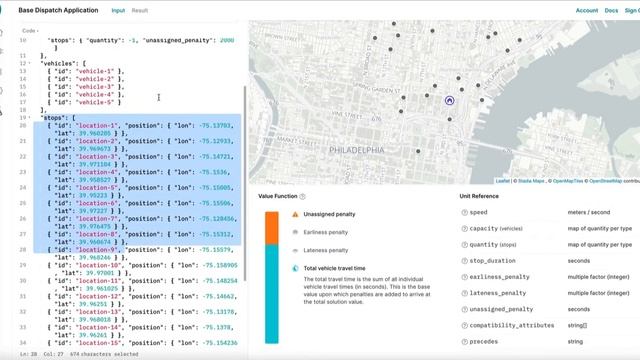Click the Ln 28 Col 27 status indicator

click(x=41, y=354)
